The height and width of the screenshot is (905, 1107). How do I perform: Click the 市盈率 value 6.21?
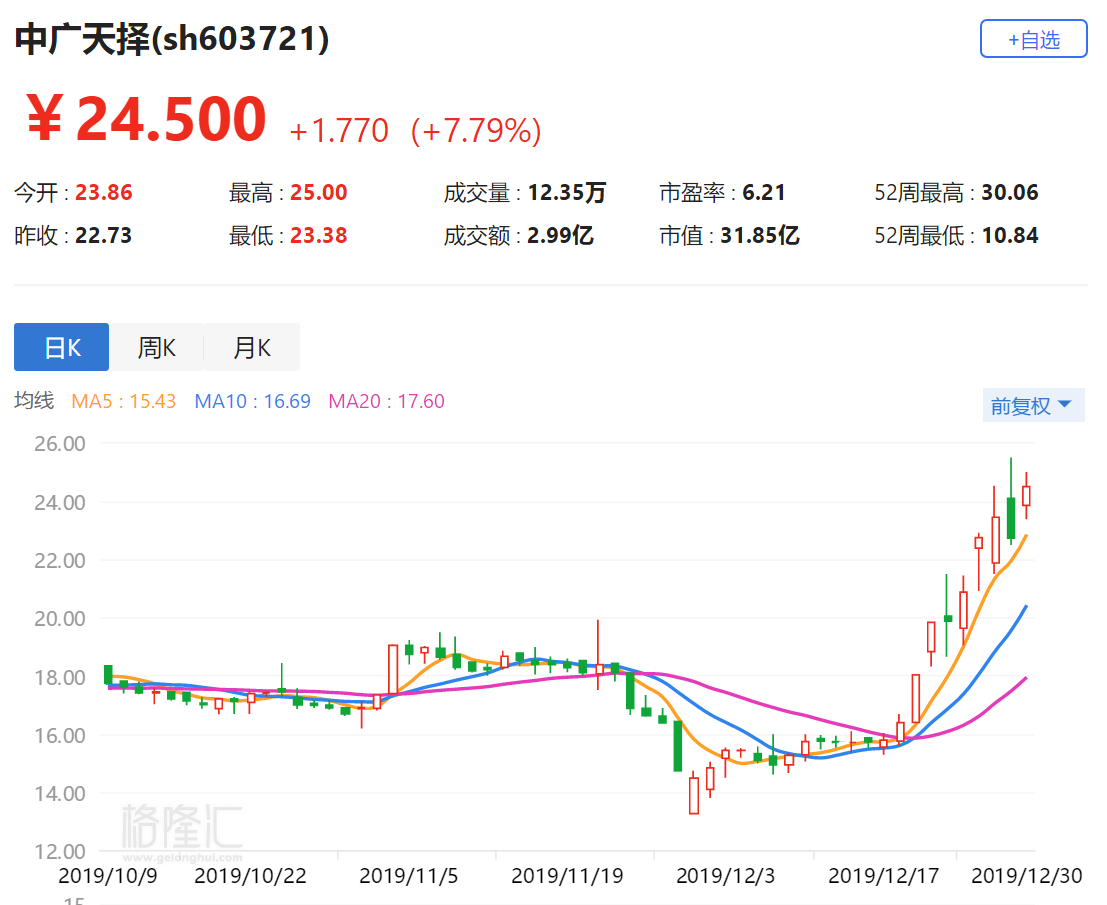coord(764,192)
